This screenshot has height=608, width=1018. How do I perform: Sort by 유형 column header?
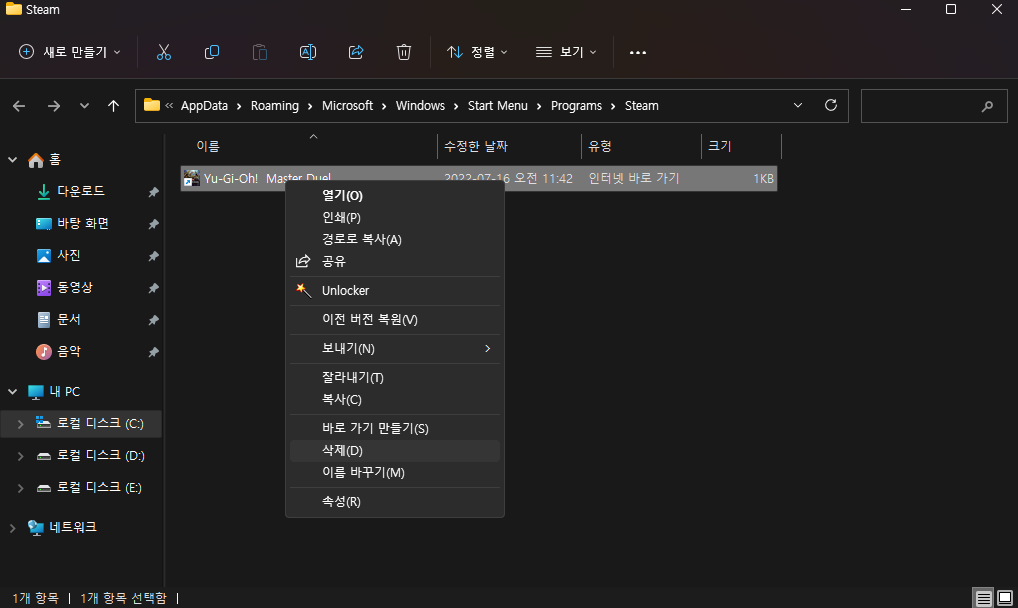pyautogui.click(x=641, y=146)
